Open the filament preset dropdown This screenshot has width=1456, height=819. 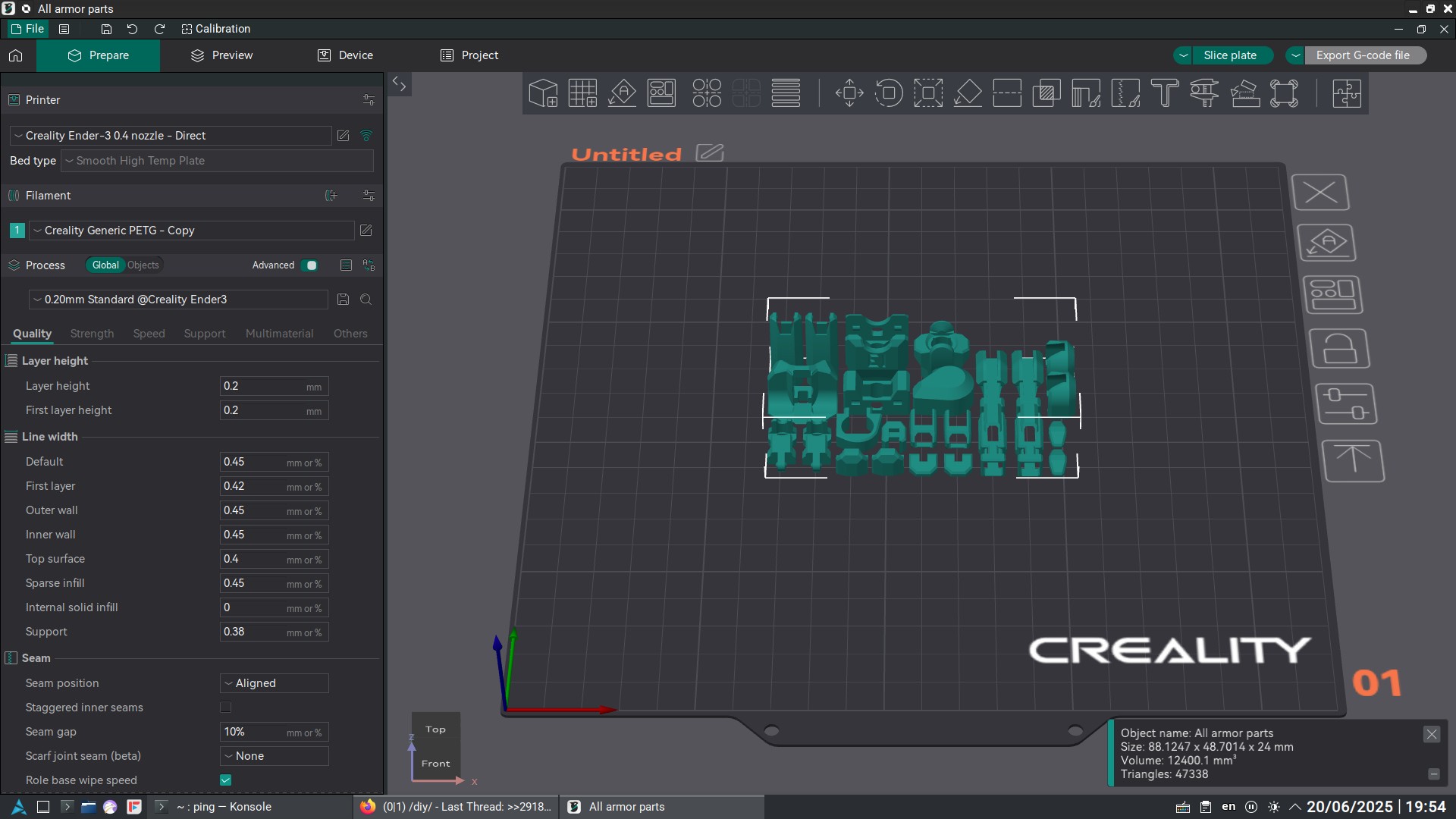(191, 231)
